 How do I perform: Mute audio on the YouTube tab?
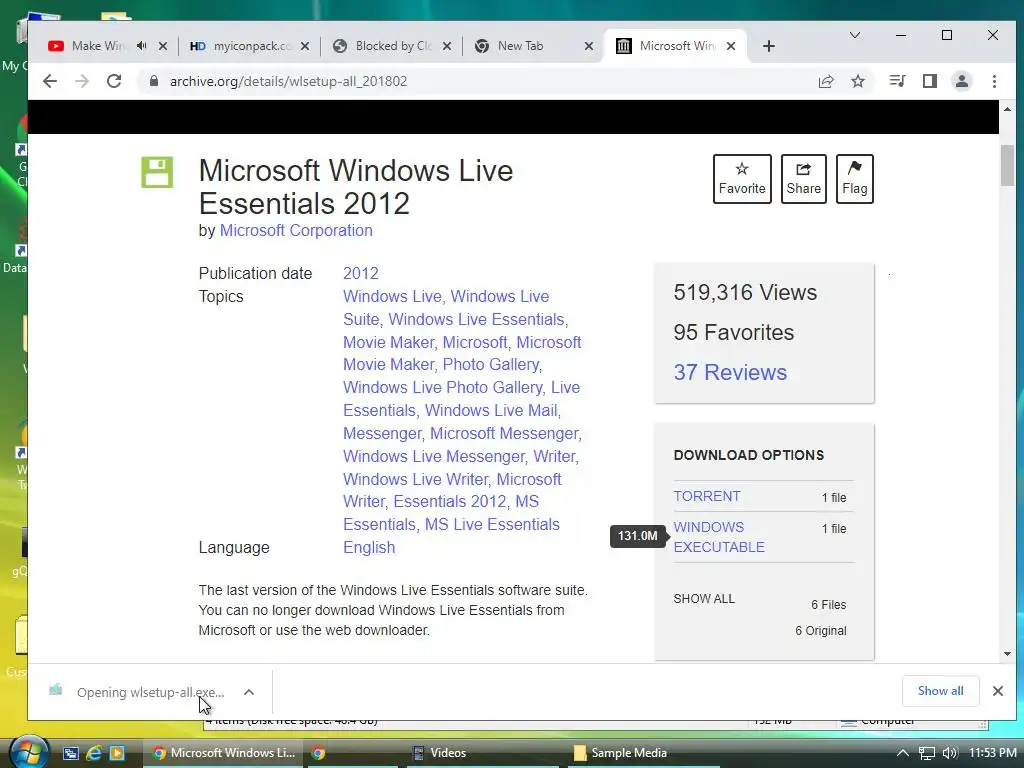(x=142, y=46)
